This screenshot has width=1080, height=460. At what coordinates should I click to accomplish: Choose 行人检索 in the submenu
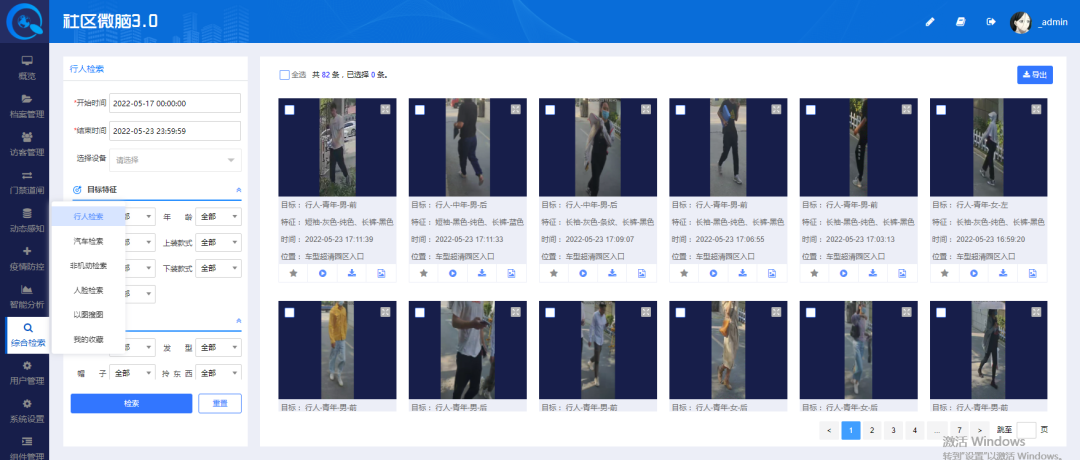click(89, 216)
